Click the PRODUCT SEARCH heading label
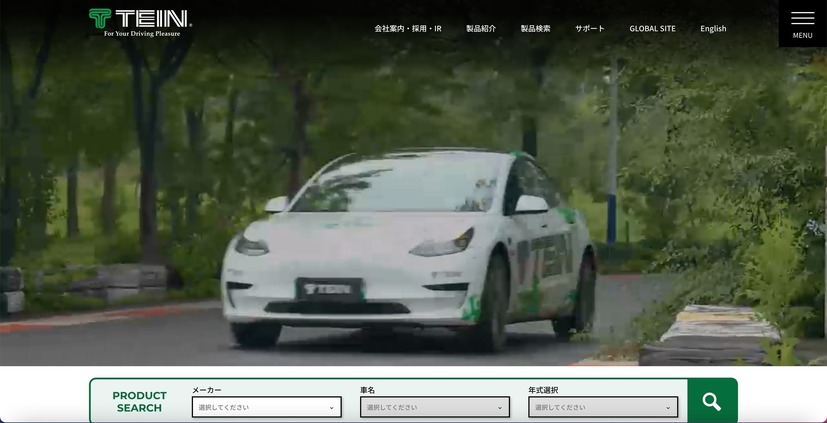Image resolution: width=827 pixels, height=423 pixels. pyautogui.click(x=139, y=401)
